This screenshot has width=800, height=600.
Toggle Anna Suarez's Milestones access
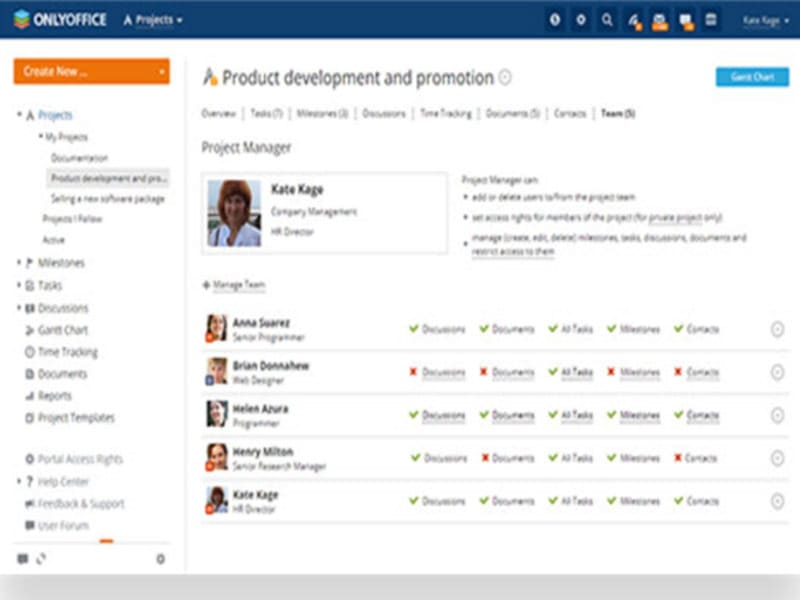click(640, 330)
